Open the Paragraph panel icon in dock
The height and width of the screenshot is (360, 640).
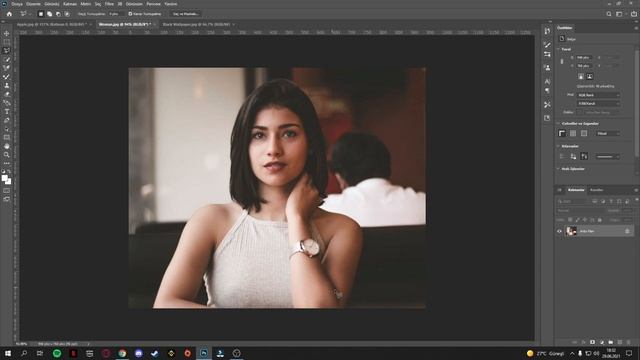[x=547, y=91]
